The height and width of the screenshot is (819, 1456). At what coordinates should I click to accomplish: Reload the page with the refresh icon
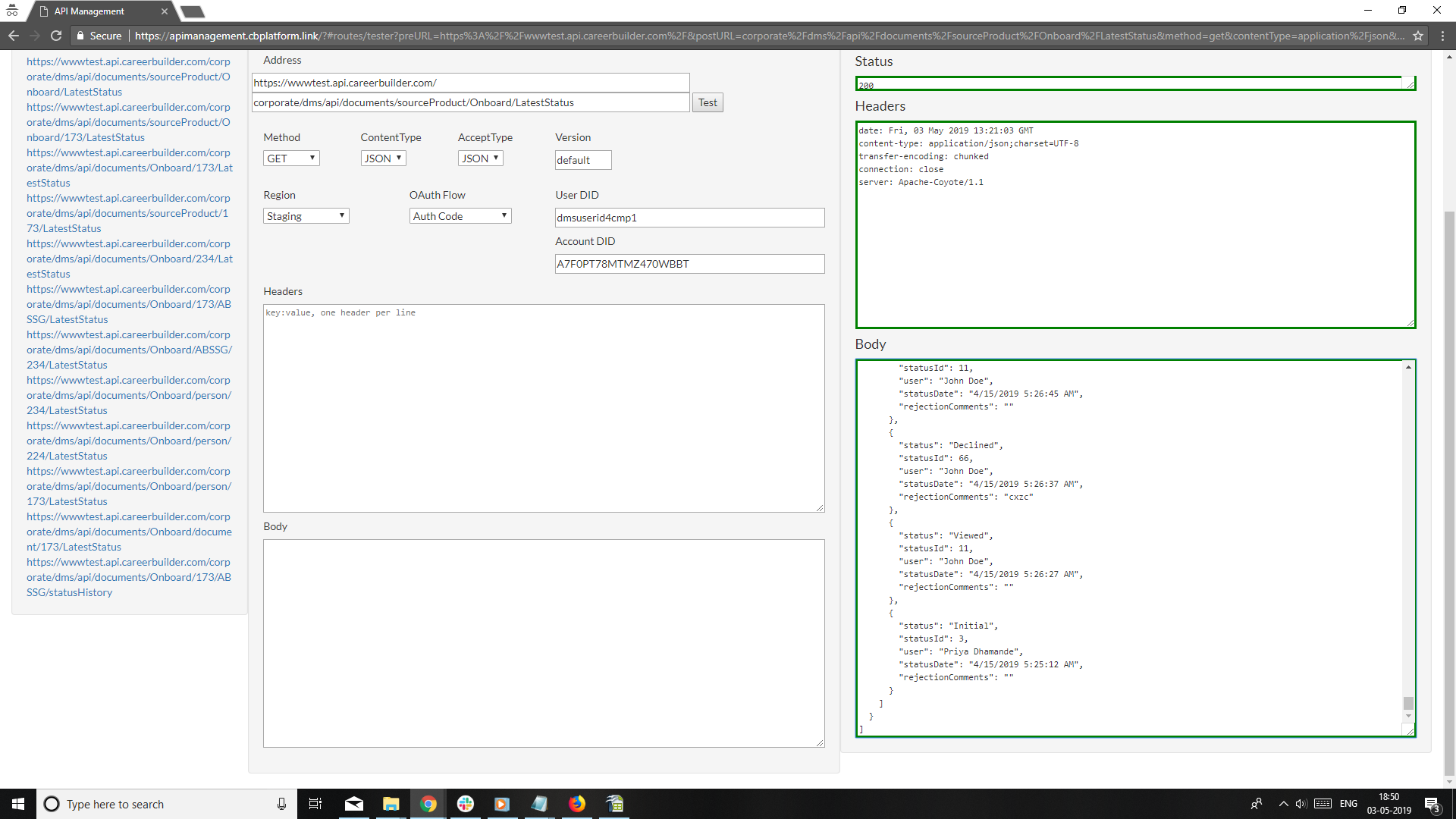56,36
